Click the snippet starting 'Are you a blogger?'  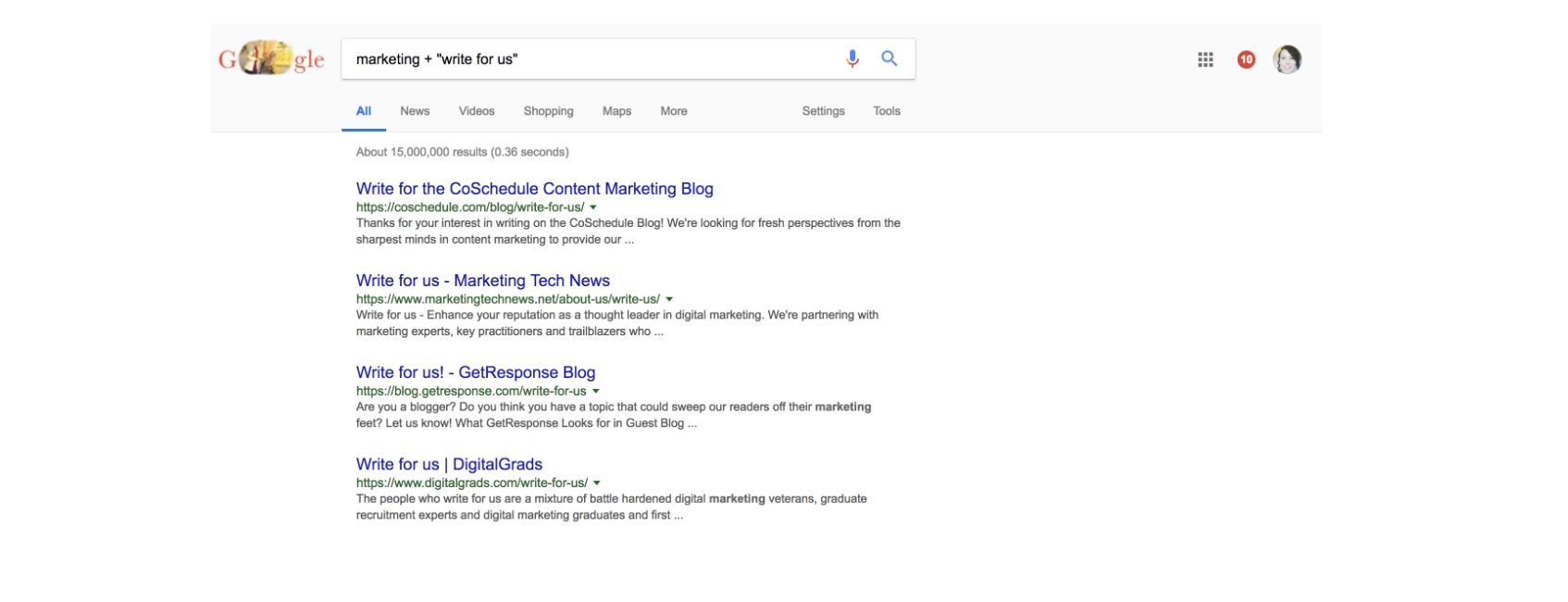(614, 415)
